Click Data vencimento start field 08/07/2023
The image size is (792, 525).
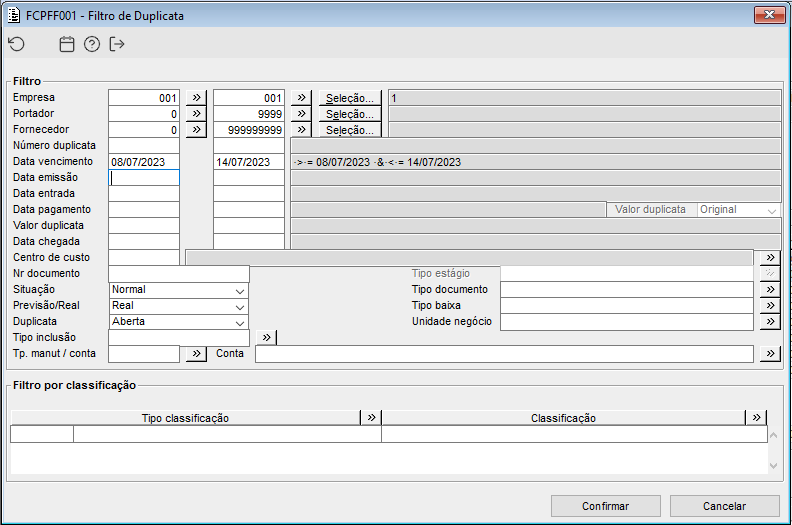tap(144, 162)
